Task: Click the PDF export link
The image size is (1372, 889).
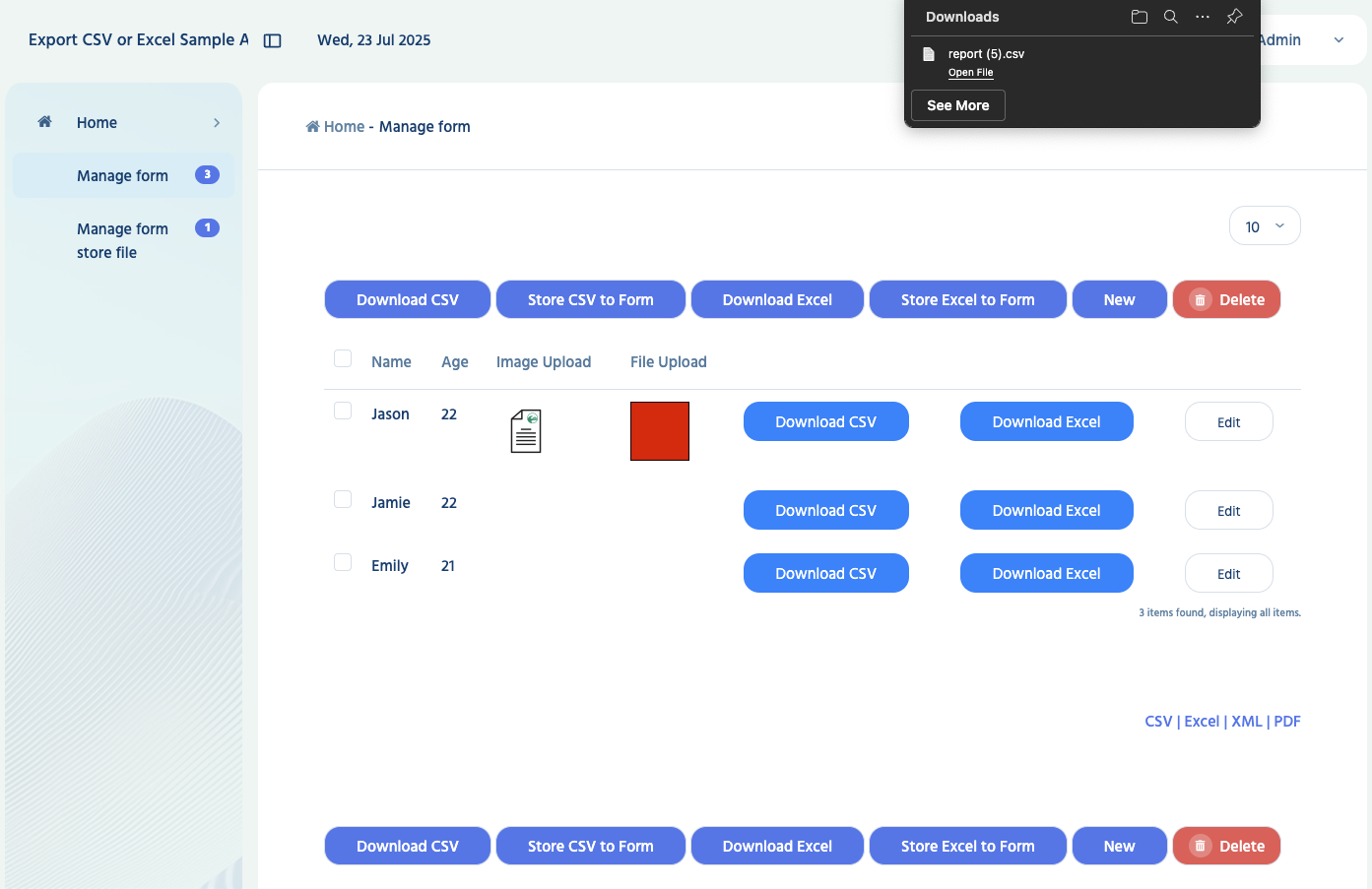Action: [x=1286, y=722]
